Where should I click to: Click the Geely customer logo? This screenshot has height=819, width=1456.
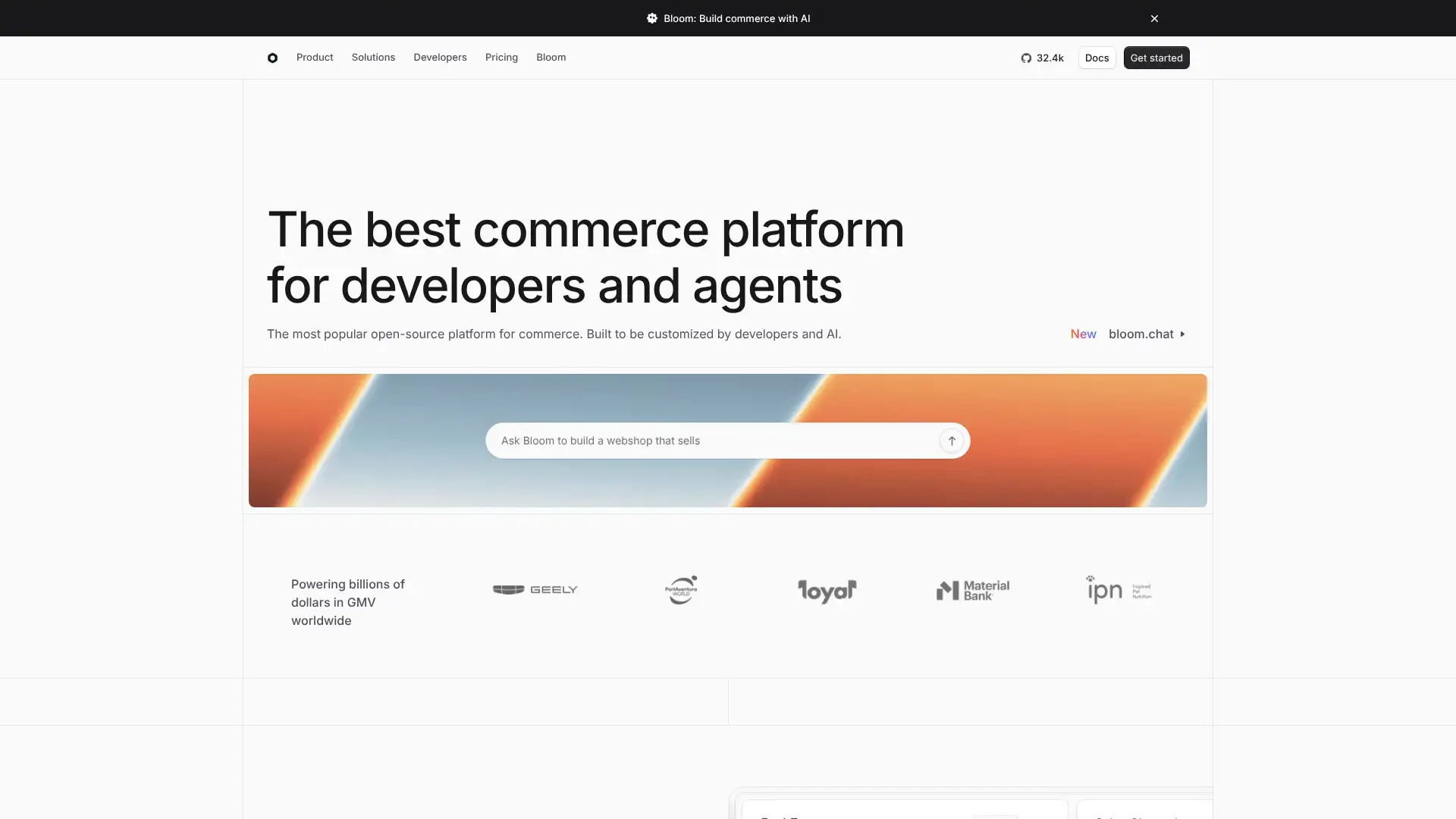(535, 589)
